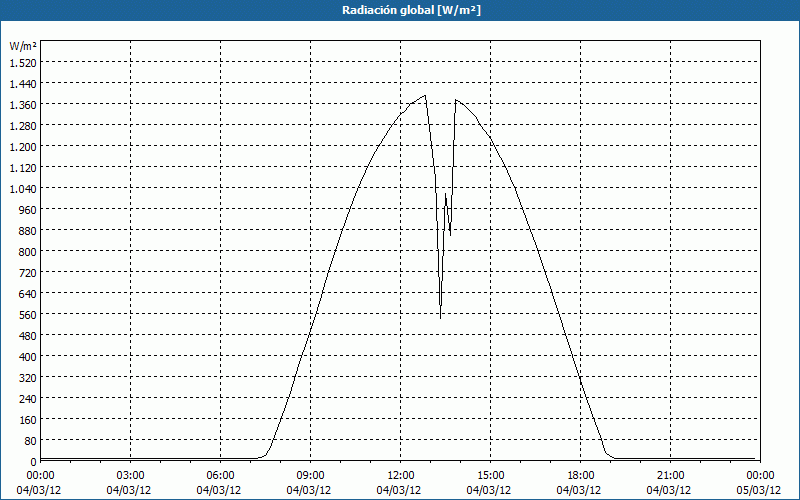Click the 1.120 y-axis value

23,168
